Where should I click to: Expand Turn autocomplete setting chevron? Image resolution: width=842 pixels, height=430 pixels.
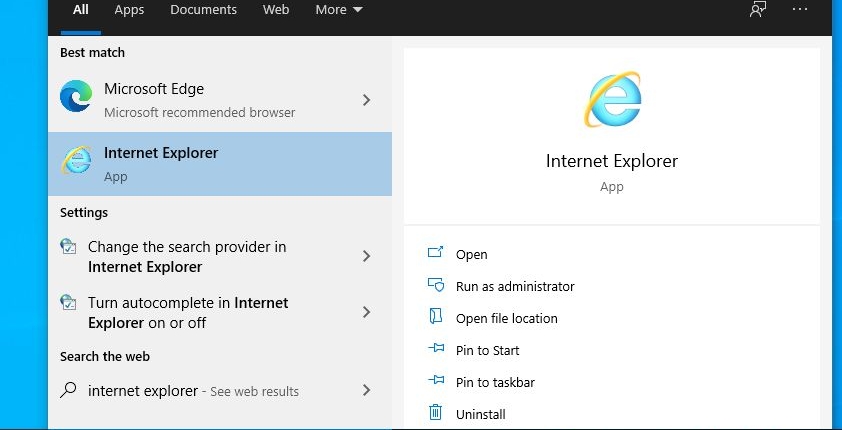(x=367, y=312)
